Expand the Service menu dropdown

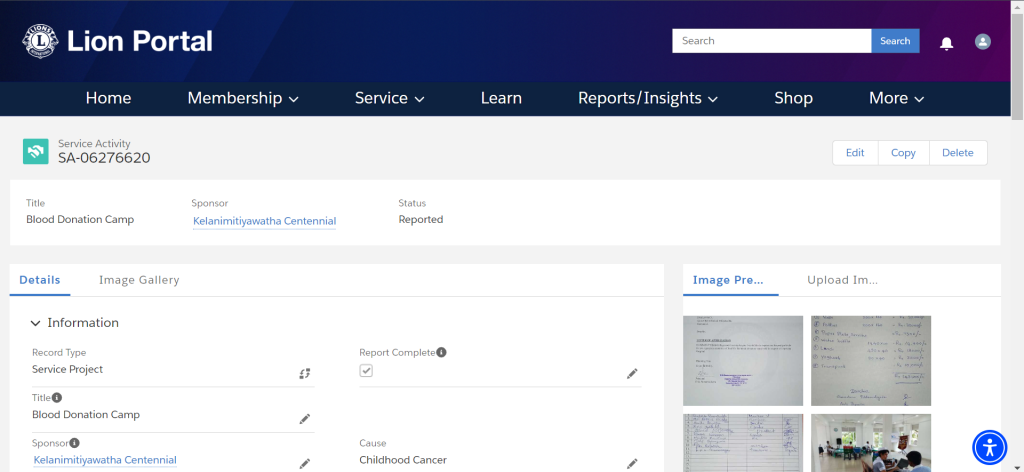click(390, 99)
